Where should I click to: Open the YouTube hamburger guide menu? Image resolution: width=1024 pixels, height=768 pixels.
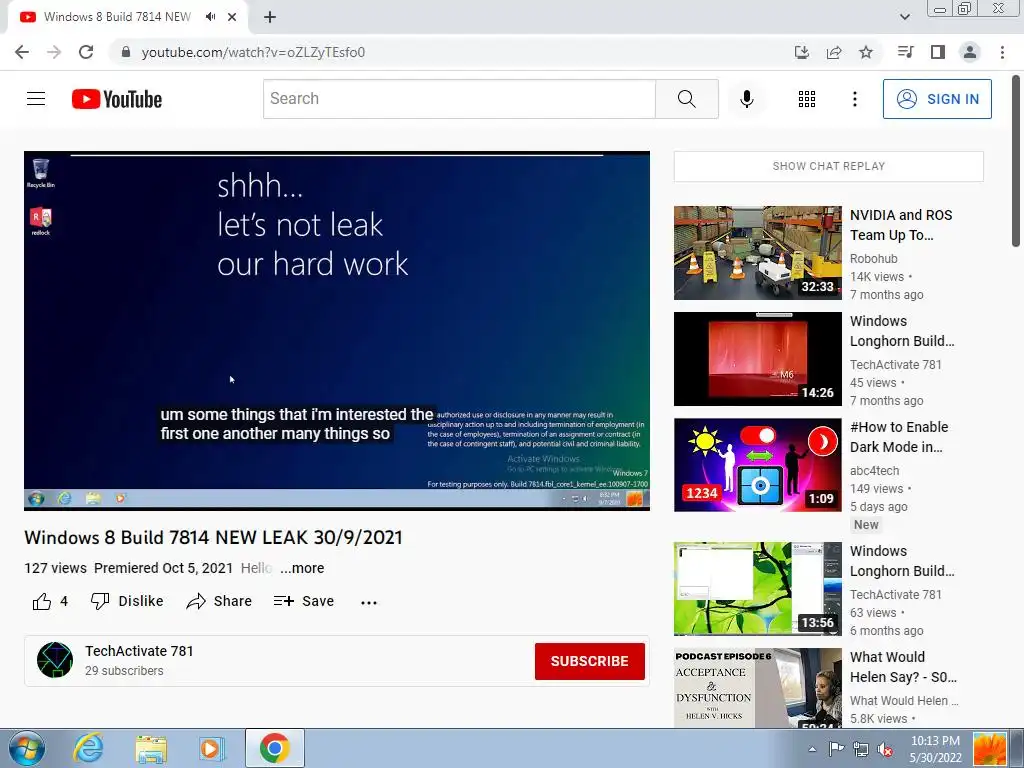click(x=36, y=99)
